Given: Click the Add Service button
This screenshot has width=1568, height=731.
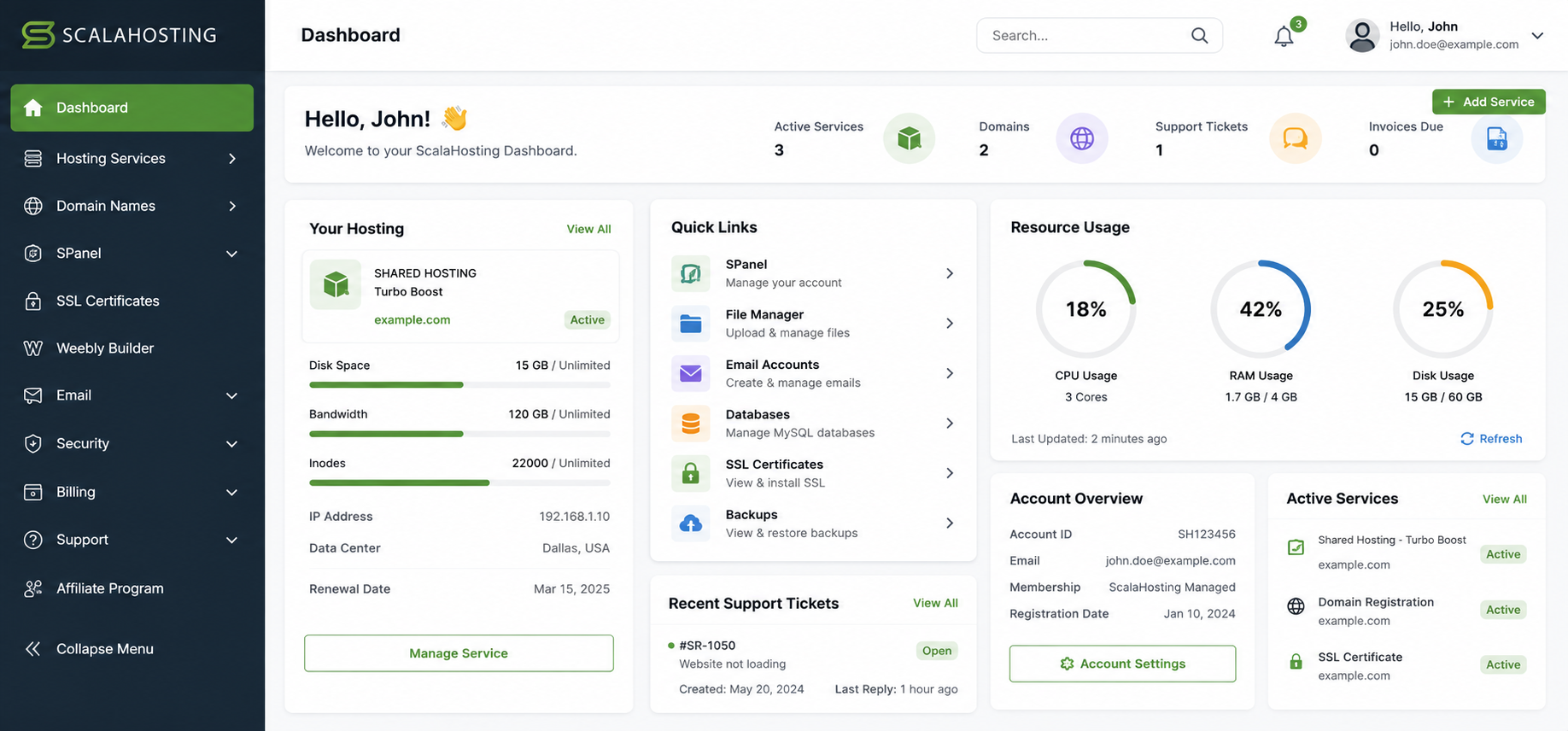Looking at the screenshot, I should tap(1489, 102).
